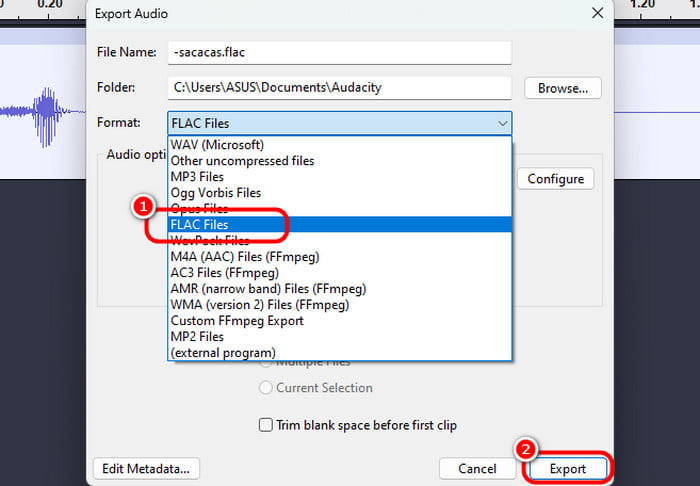Choose WMA (version 2) Files format
Image resolution: width=700 pixels, height=486 pixels.
pos(339,305)
